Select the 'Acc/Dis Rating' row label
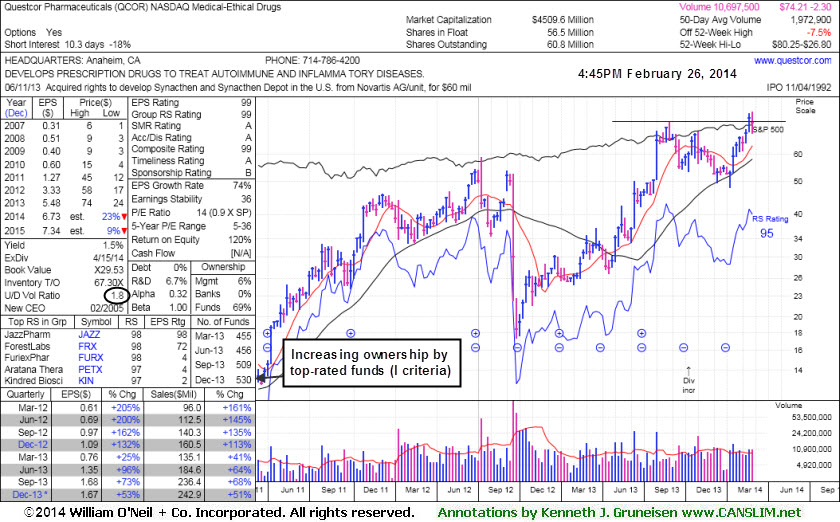Image resolution: width=840 pixels, height=522 pixels. point(161,137)
